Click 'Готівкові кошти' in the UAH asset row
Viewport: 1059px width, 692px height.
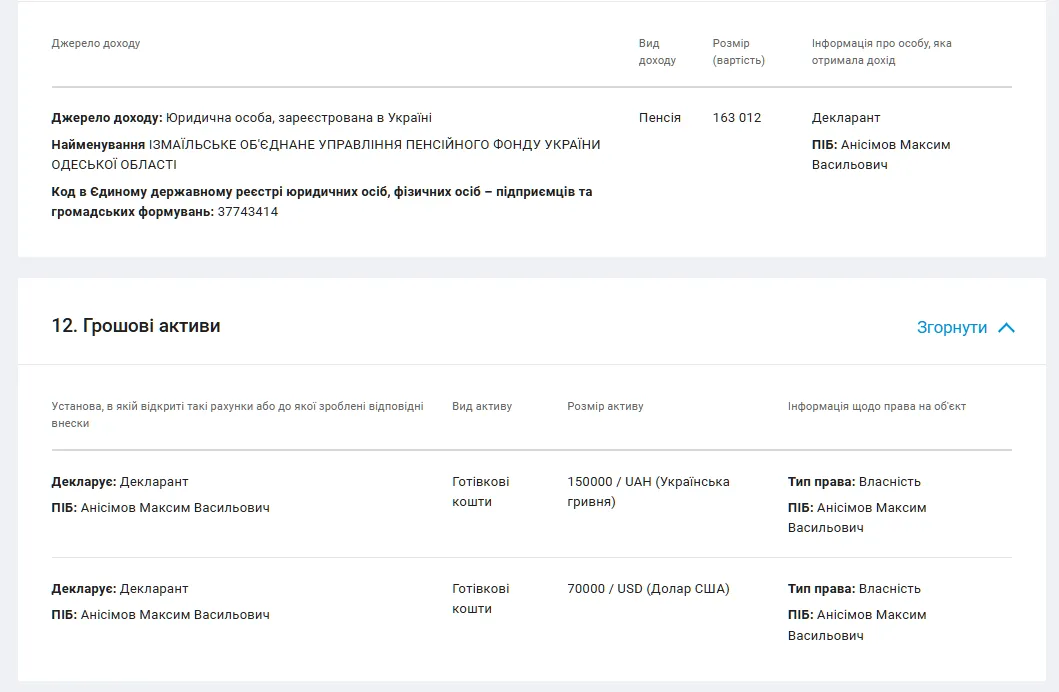[480, 491]
